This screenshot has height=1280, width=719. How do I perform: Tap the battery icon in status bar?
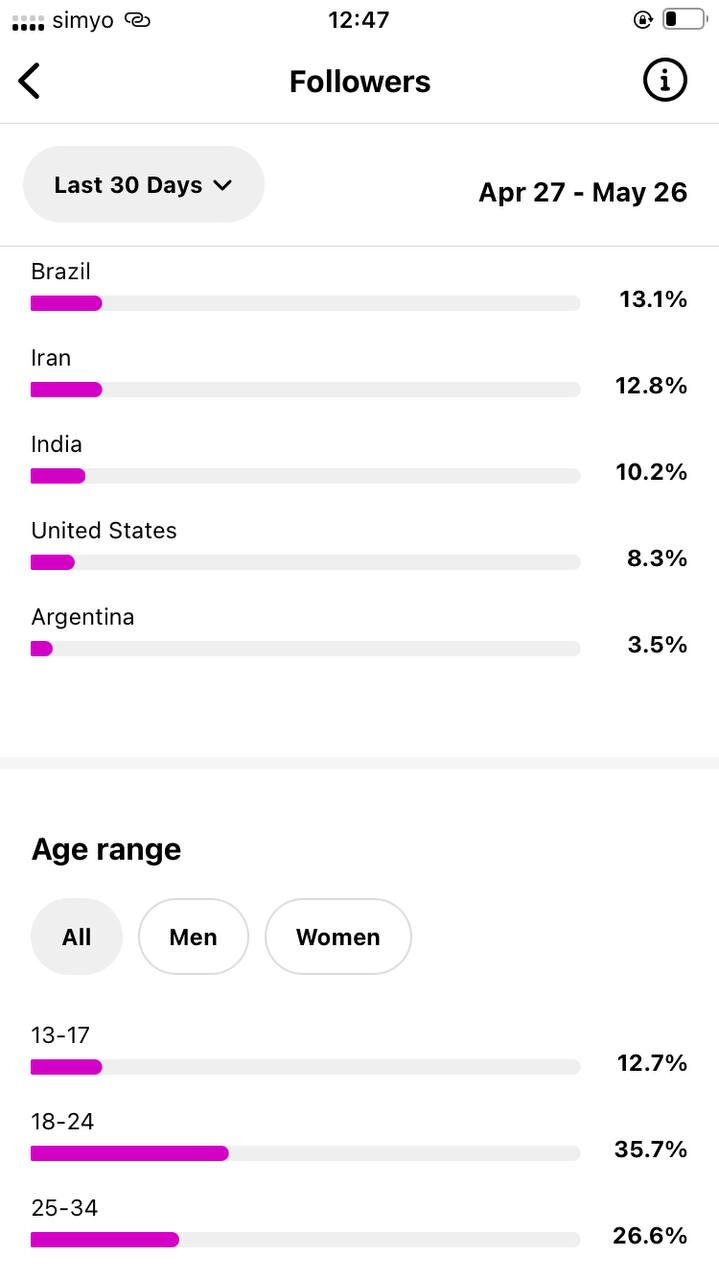684,19
